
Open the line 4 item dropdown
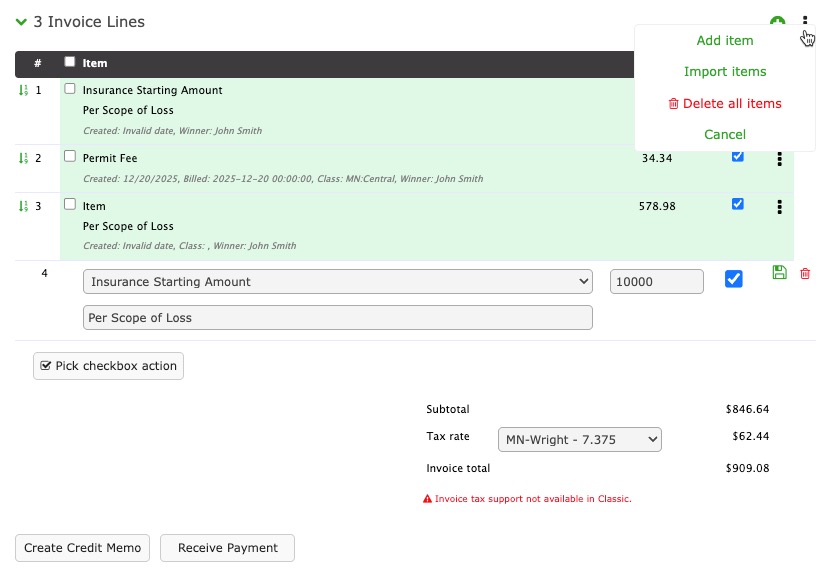tap(337, 282)
